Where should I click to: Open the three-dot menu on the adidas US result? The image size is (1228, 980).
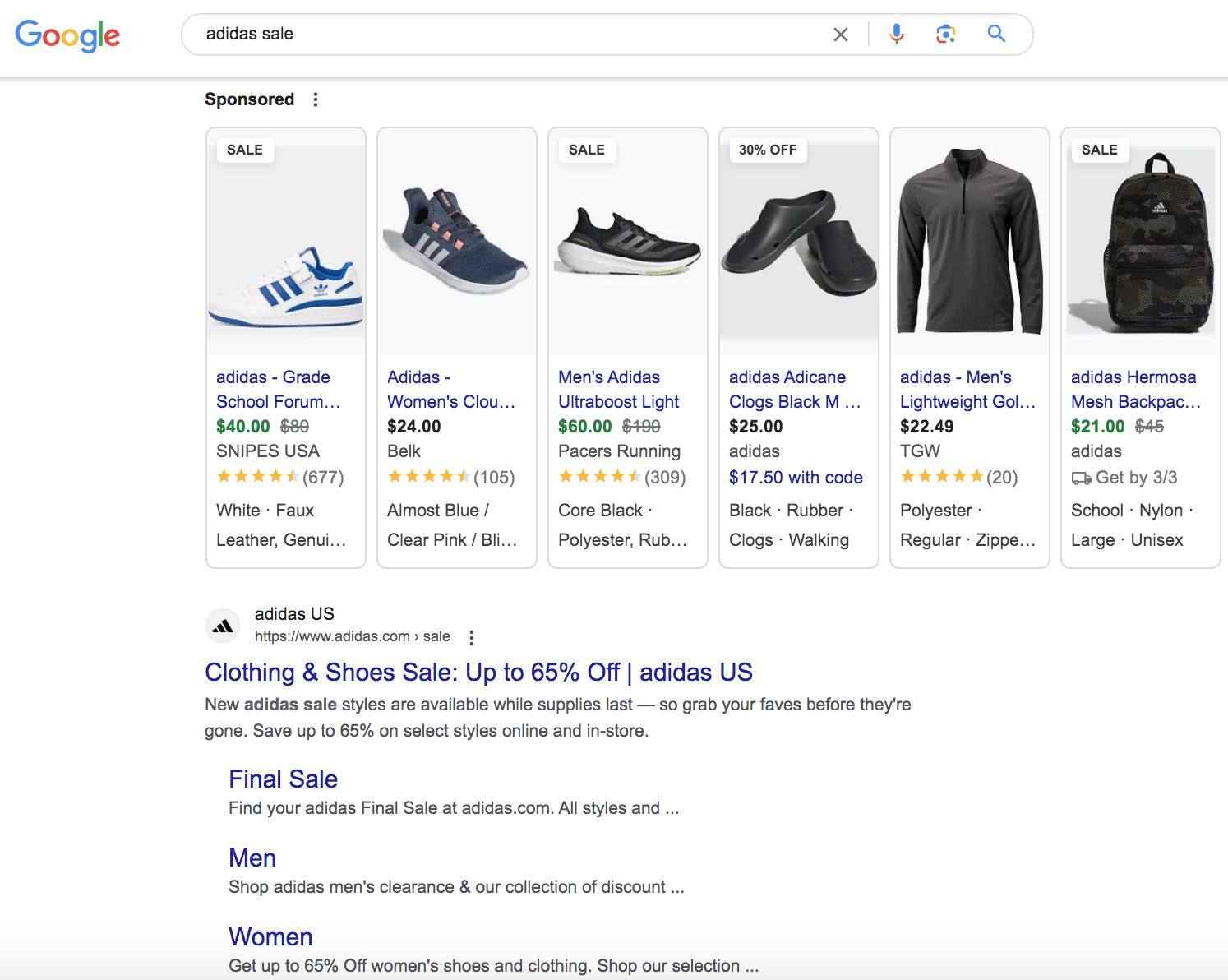click(x=472, y=636)
